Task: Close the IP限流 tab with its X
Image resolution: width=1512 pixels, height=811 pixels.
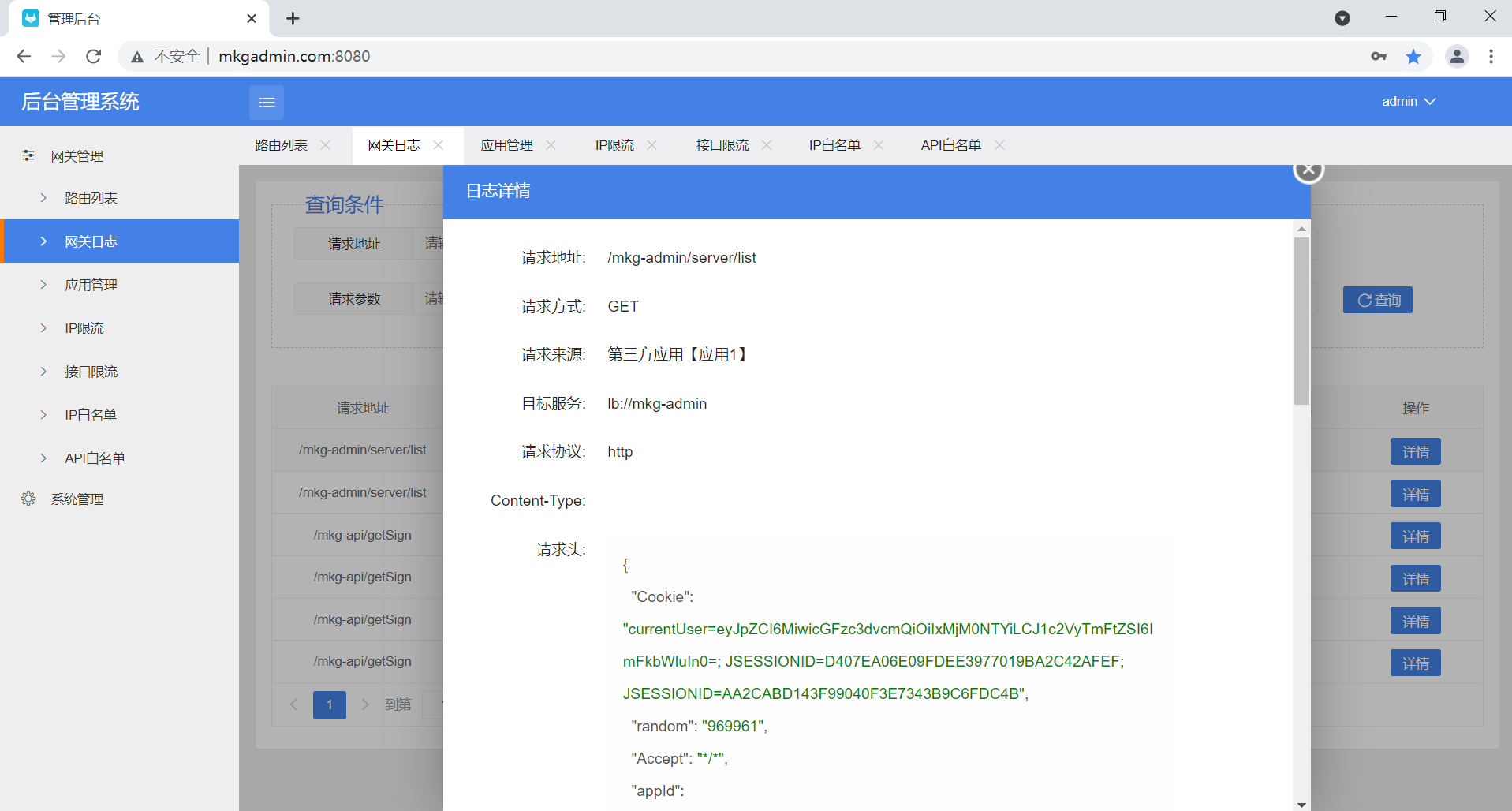Action: click(x=652, y=145)
